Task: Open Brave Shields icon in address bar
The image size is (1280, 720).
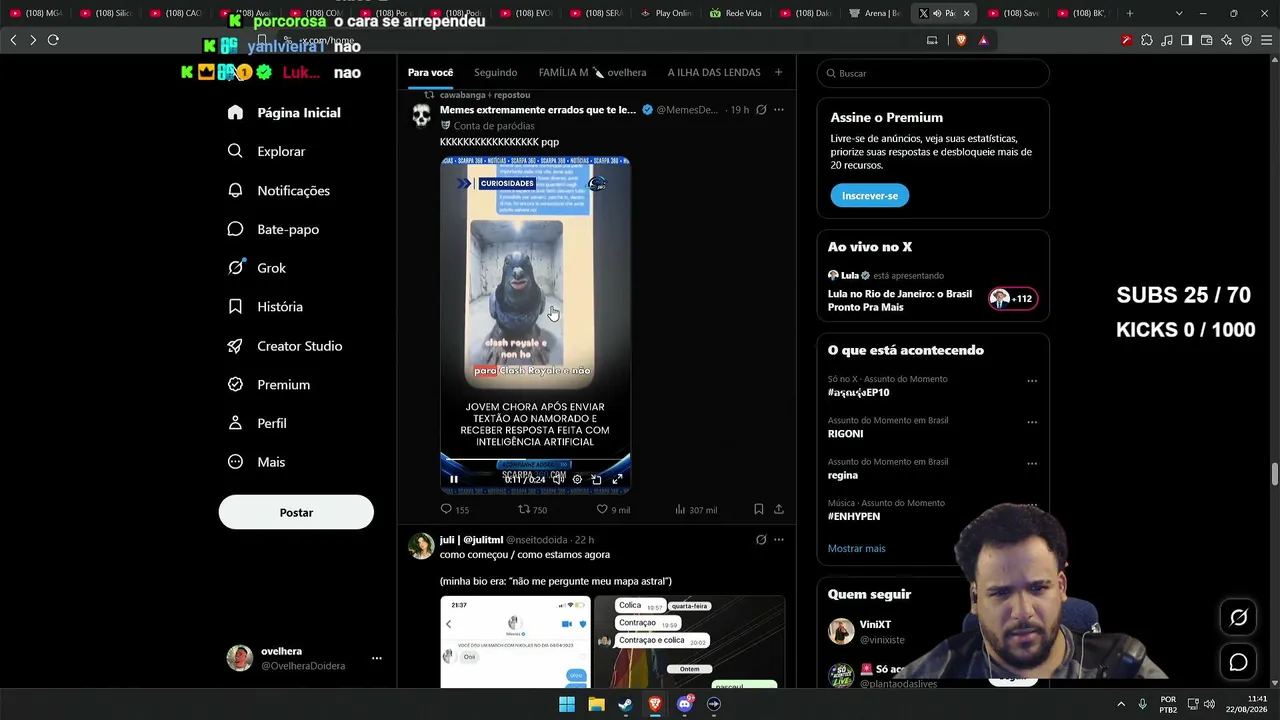Action: click(x=961, y=40)
